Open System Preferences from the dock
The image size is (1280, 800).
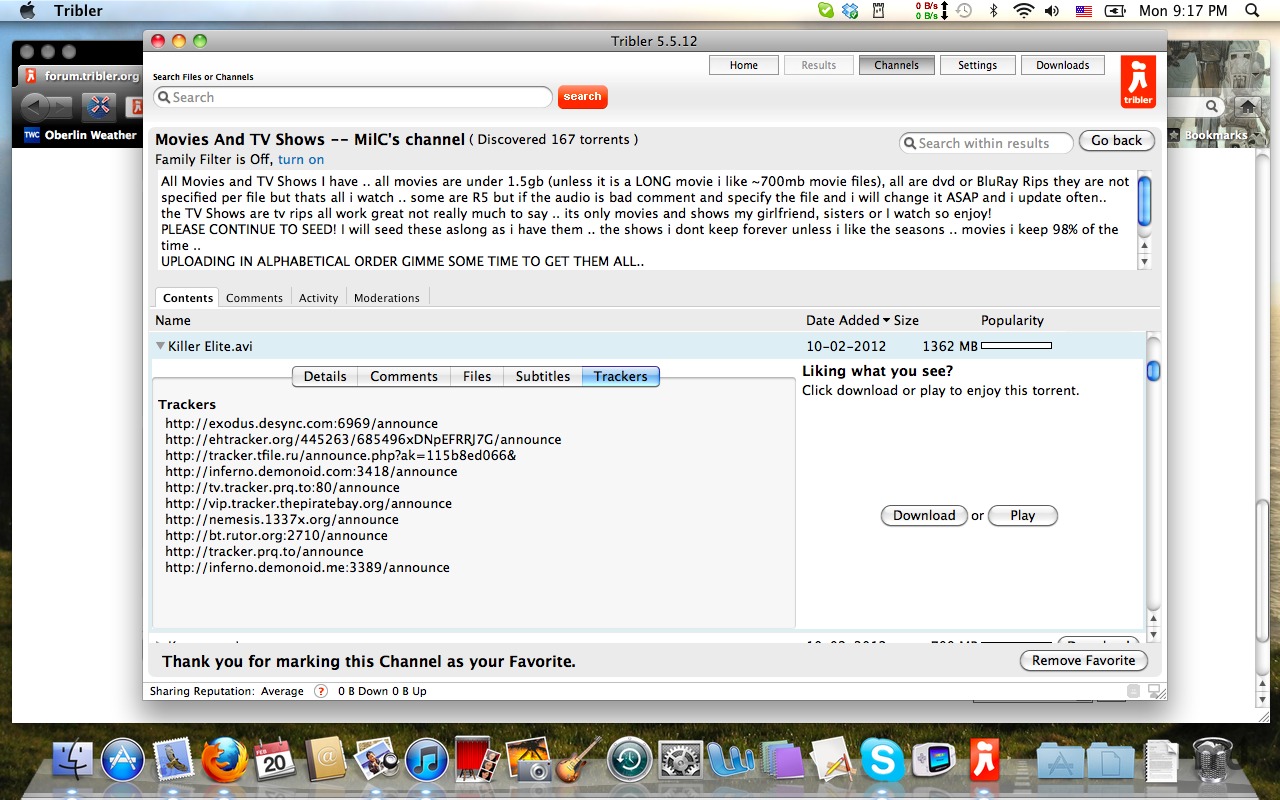(680, 761)
